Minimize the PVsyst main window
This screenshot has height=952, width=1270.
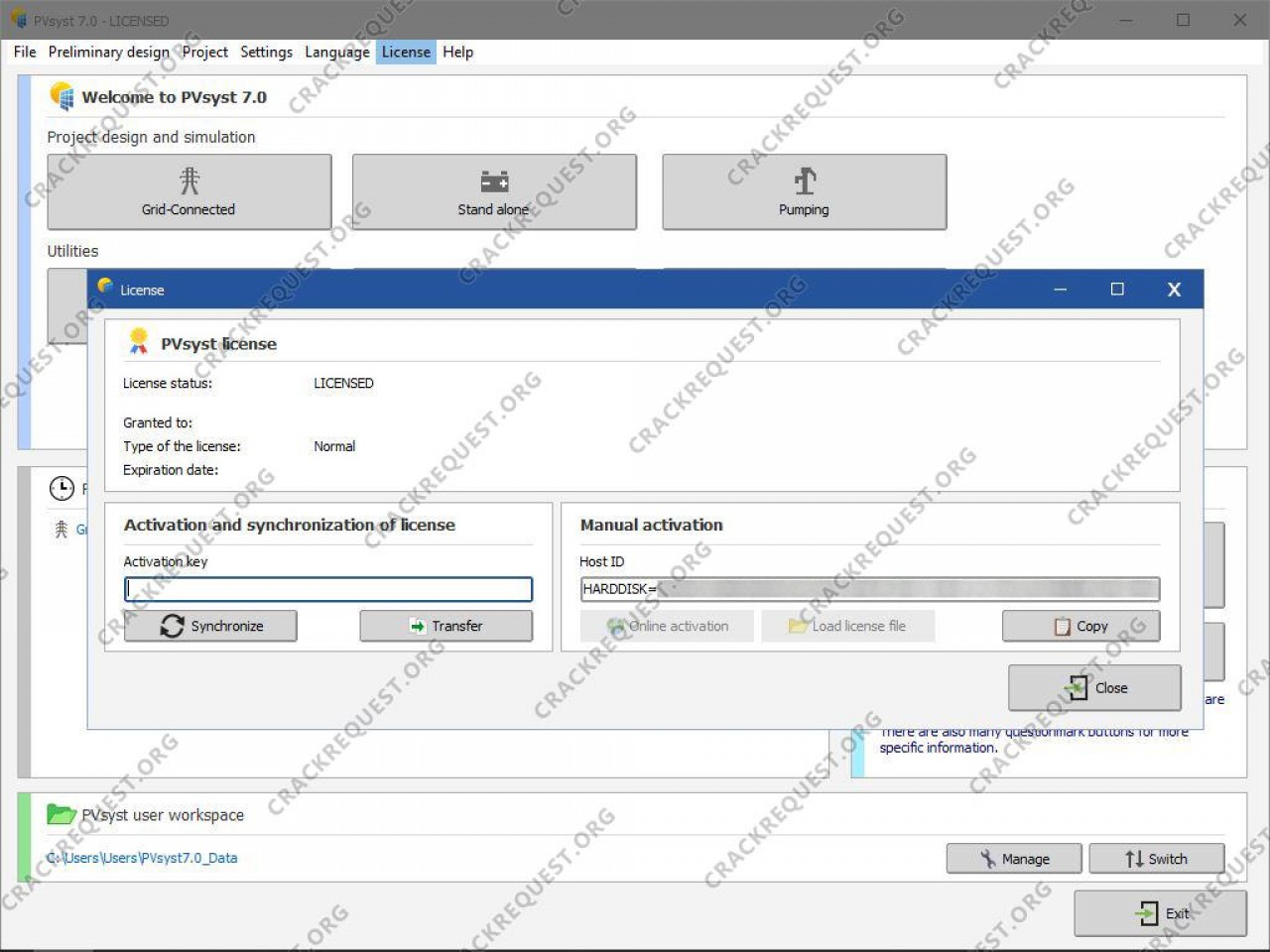click(1126, 20)
